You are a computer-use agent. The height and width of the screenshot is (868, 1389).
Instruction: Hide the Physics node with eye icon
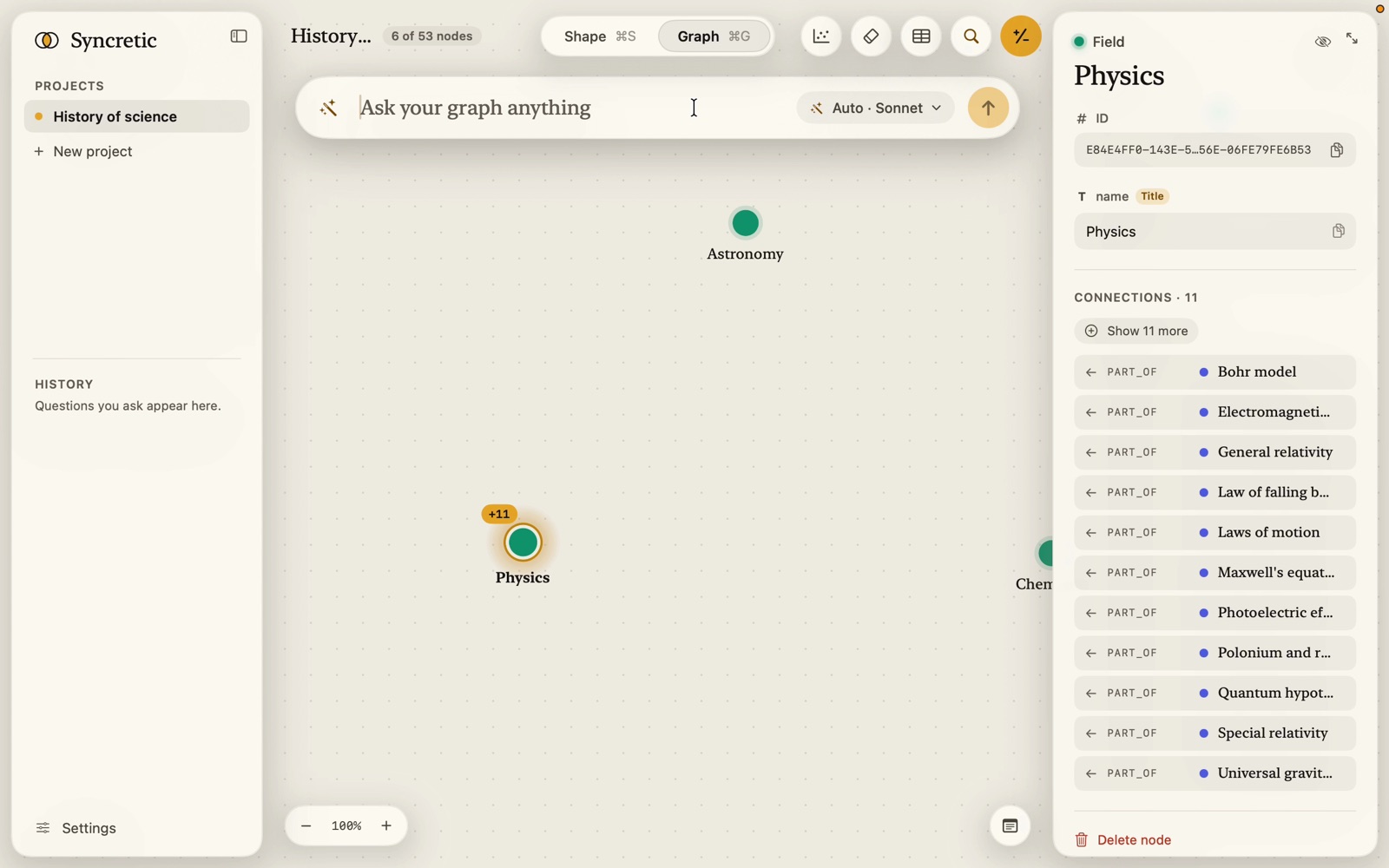point(1322,41)
